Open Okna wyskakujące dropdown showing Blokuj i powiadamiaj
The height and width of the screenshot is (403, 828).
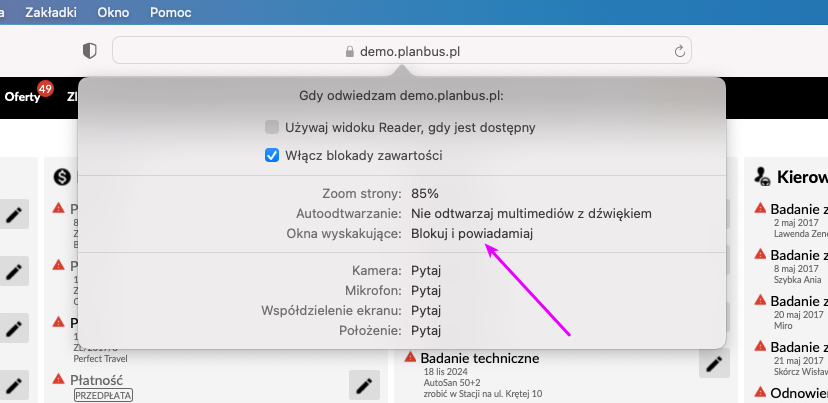(472, 233)
